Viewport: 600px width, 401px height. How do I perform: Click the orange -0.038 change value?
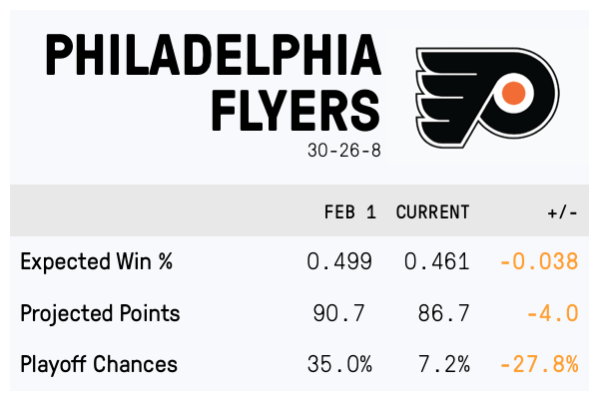point(539,262)
